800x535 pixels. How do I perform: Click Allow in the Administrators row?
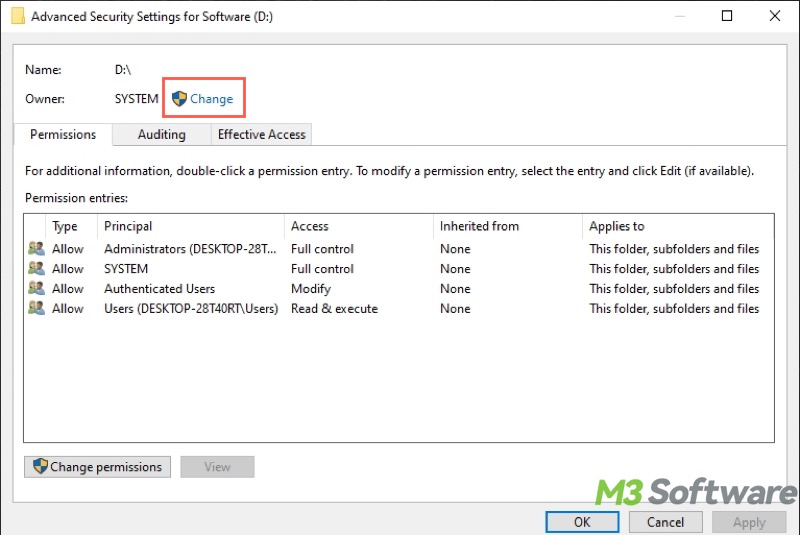point(68,249)
